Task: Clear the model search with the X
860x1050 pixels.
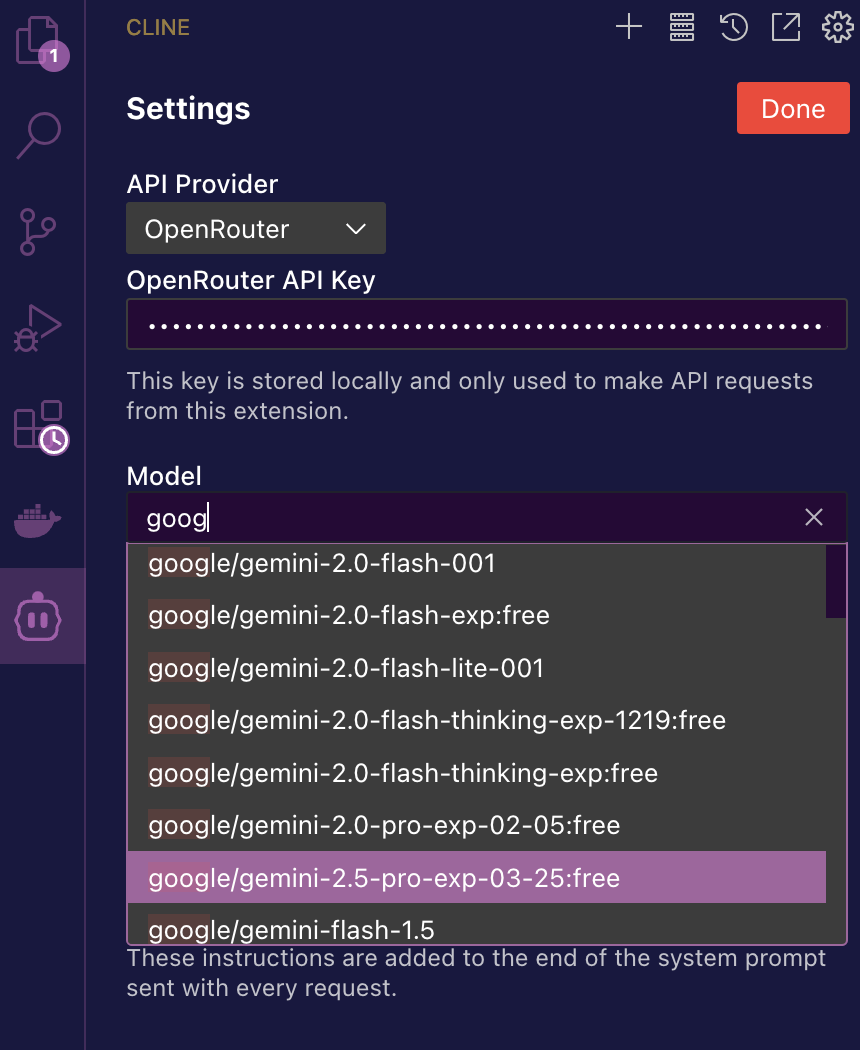Action: [813, 517]
